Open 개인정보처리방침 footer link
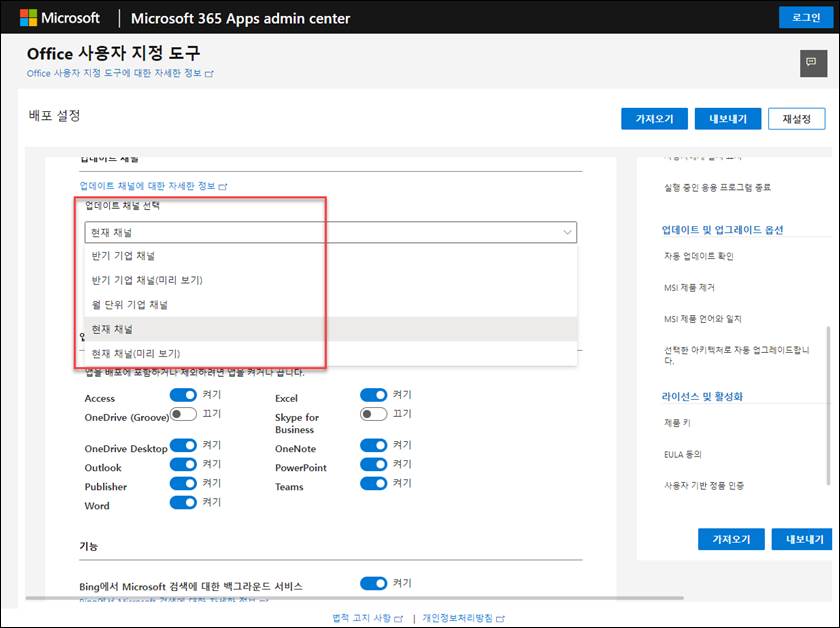840x628 pixels. [x=463, y=618]
